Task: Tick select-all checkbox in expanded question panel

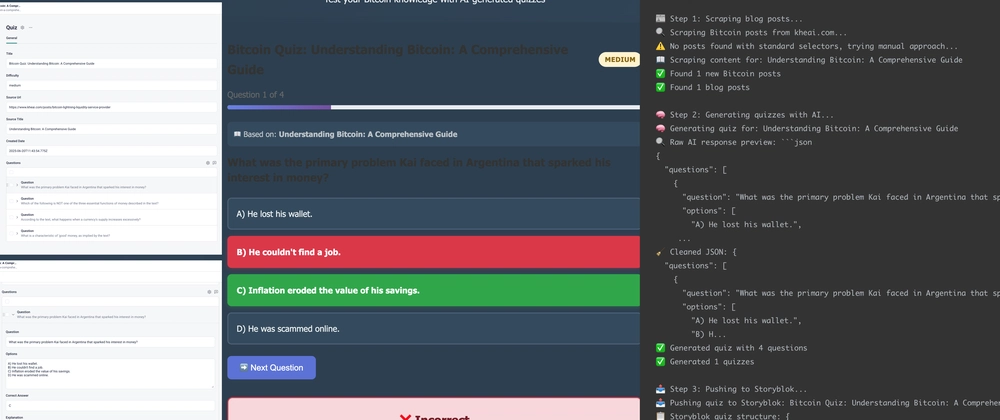Action: 7,301
